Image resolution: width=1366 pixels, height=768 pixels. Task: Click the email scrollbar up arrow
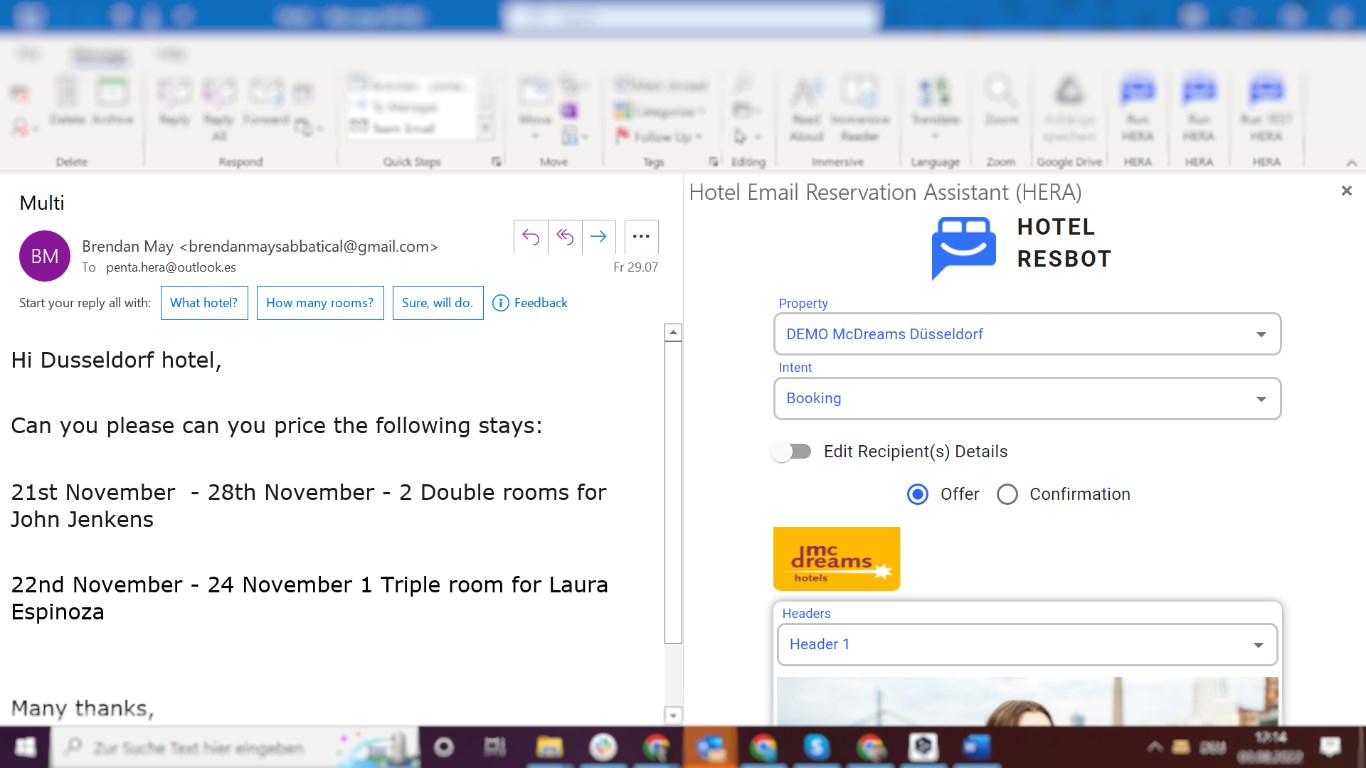pyautogui.click(x=673, y=332)
